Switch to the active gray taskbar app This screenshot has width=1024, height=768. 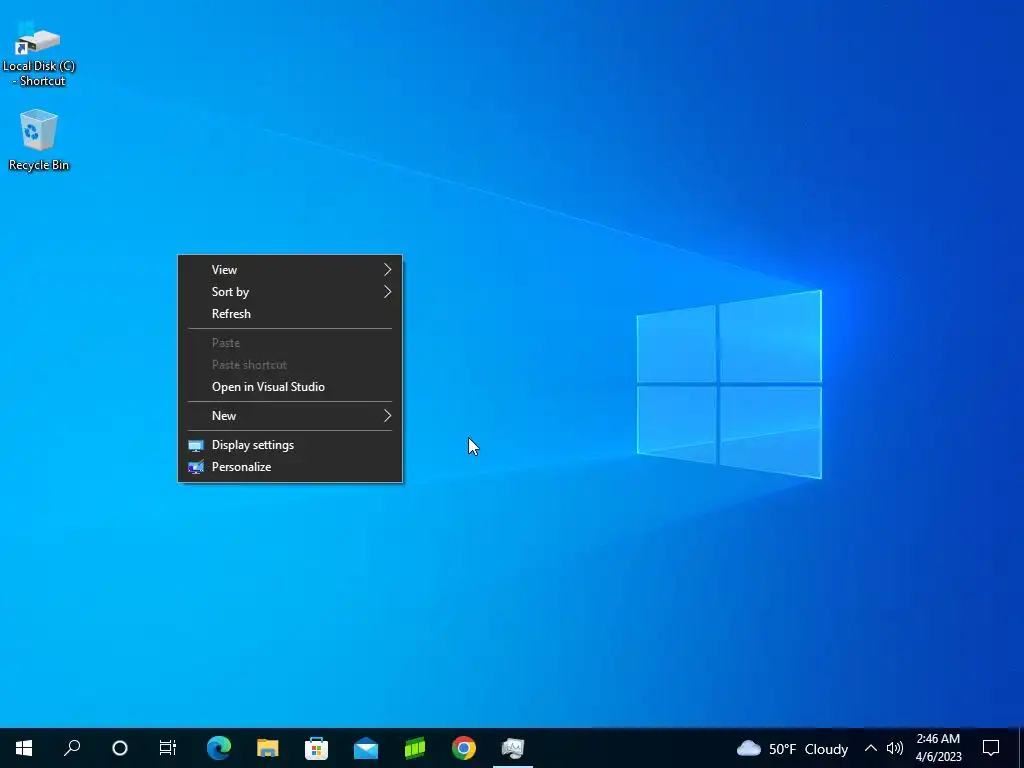(513, 748)
